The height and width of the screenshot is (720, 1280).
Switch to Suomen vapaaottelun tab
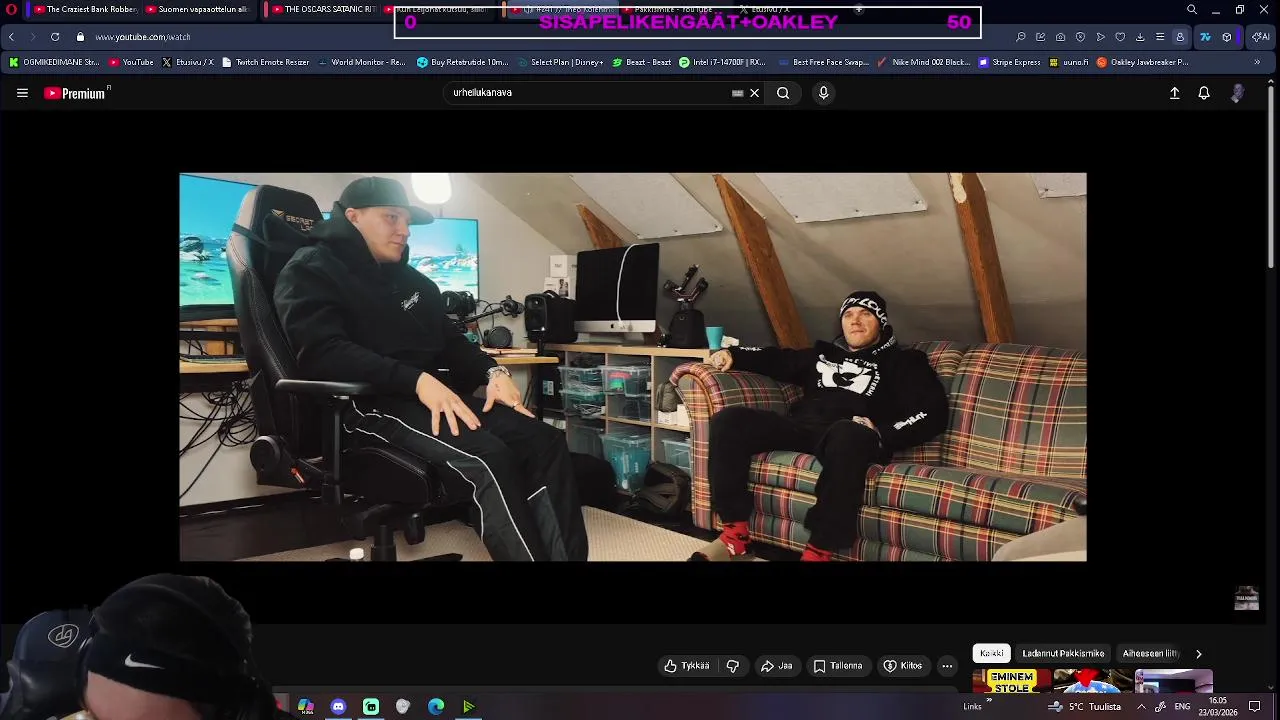point(197,10)
